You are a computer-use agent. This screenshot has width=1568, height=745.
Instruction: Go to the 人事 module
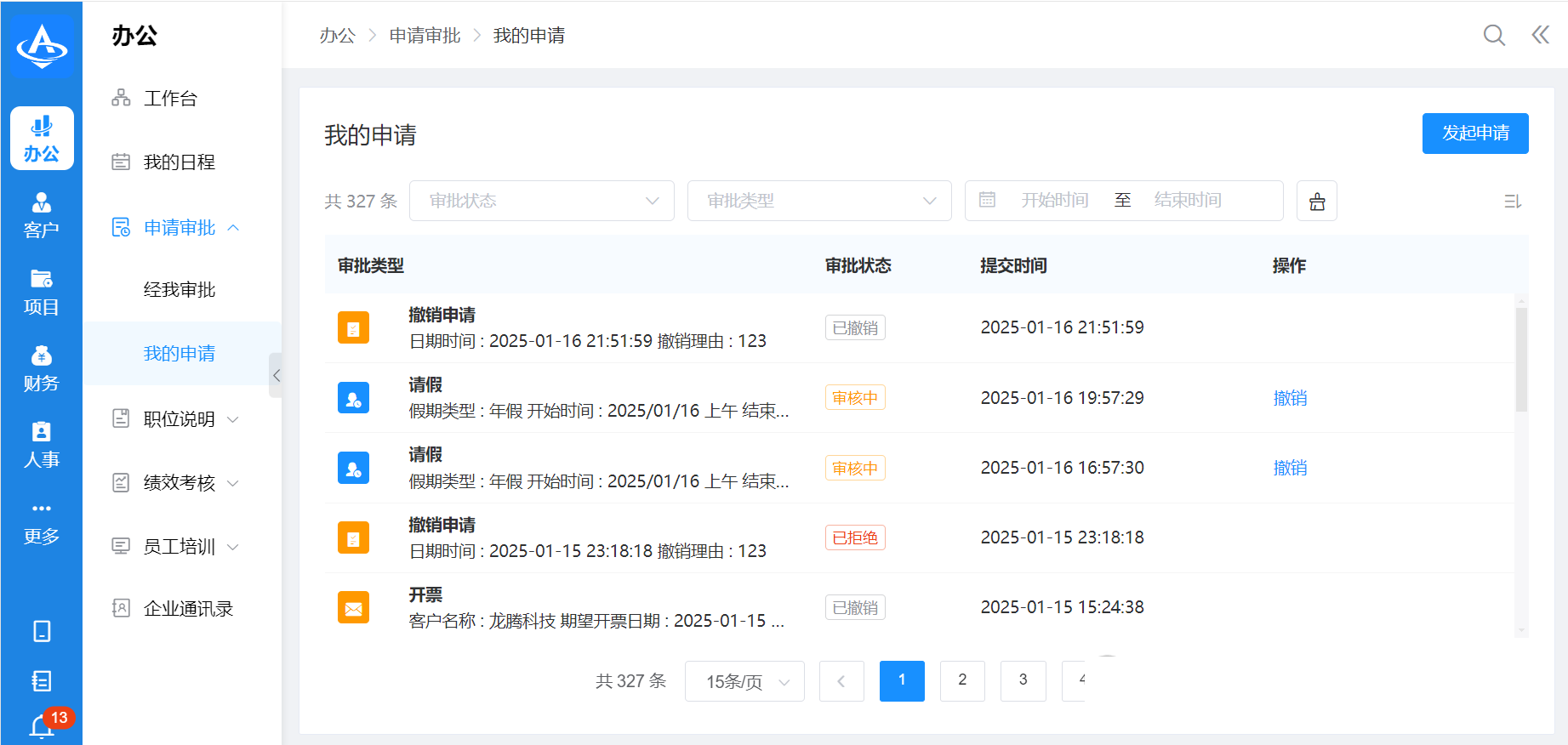click(x=42, y=445)
